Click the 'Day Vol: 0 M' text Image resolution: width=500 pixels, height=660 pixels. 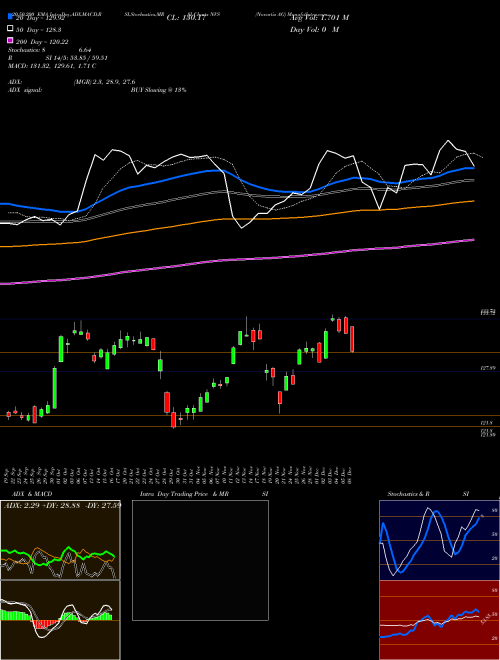pos(314,30)
